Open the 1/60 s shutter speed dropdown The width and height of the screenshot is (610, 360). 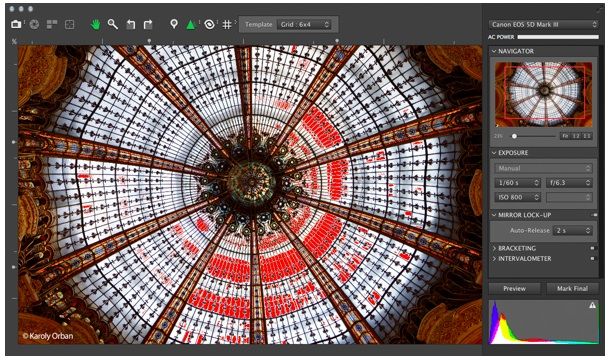[x=517, y=183]
